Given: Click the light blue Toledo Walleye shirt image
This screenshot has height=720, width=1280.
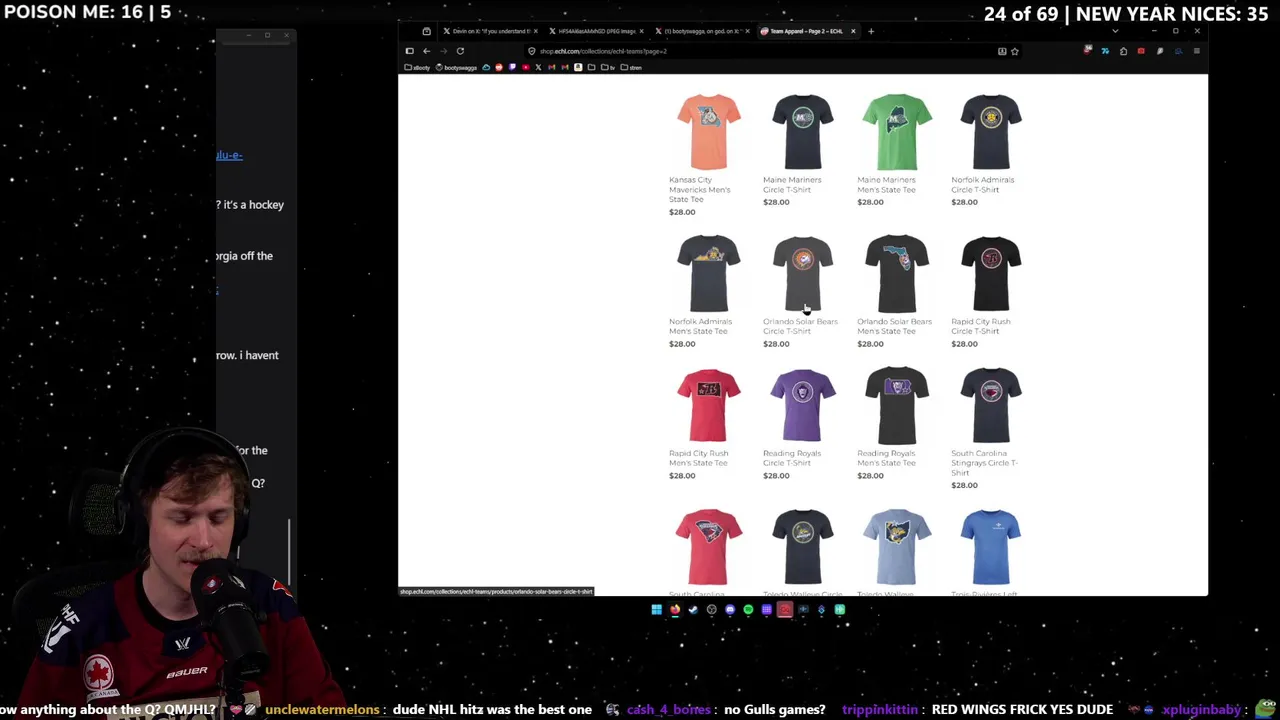Looking at the screenshot, I should coord(897,547).
